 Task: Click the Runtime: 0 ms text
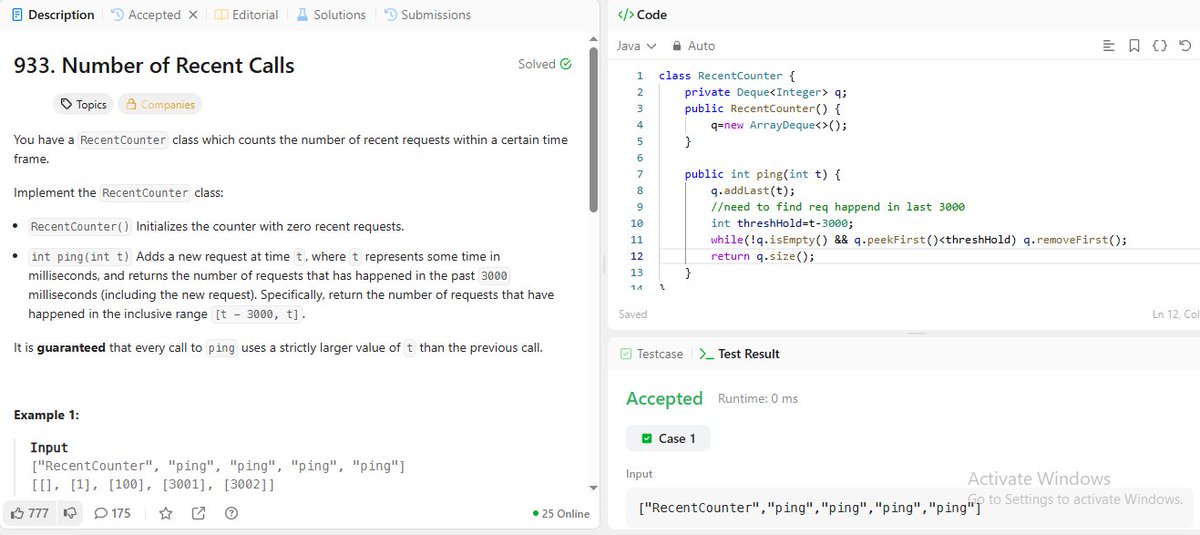tap(758, 399)
